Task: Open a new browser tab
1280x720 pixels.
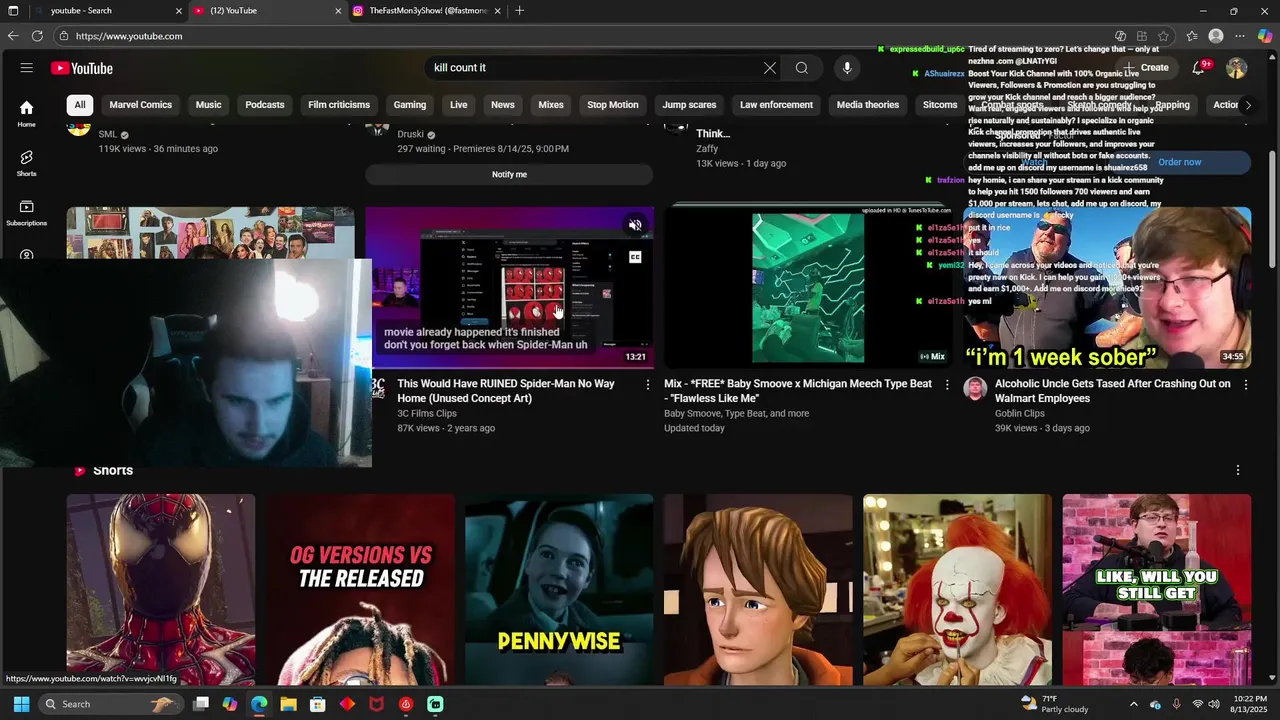Action: pos(519,11)
